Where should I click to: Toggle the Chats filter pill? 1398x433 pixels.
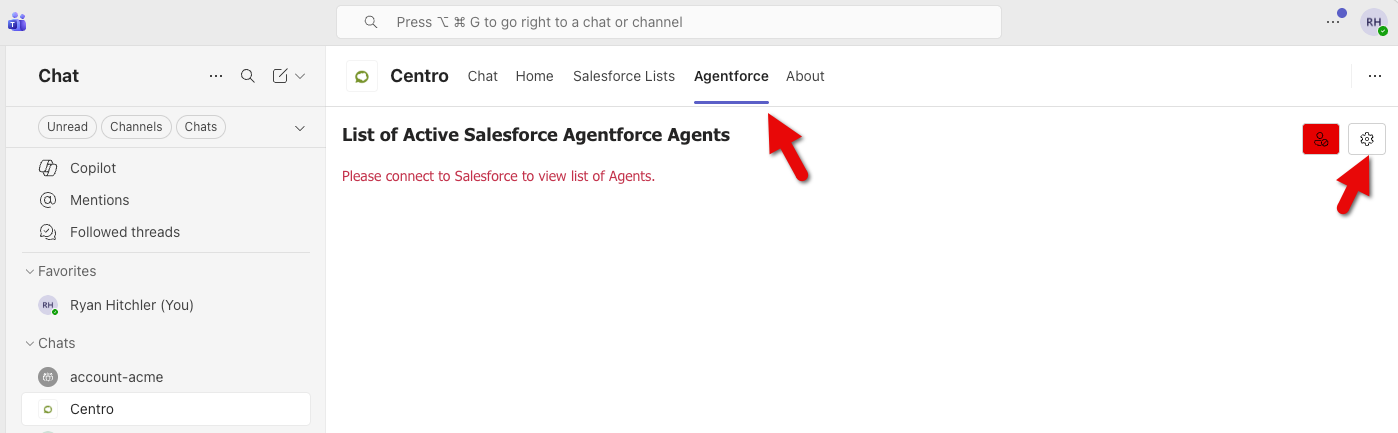click(x=201, y=127)
